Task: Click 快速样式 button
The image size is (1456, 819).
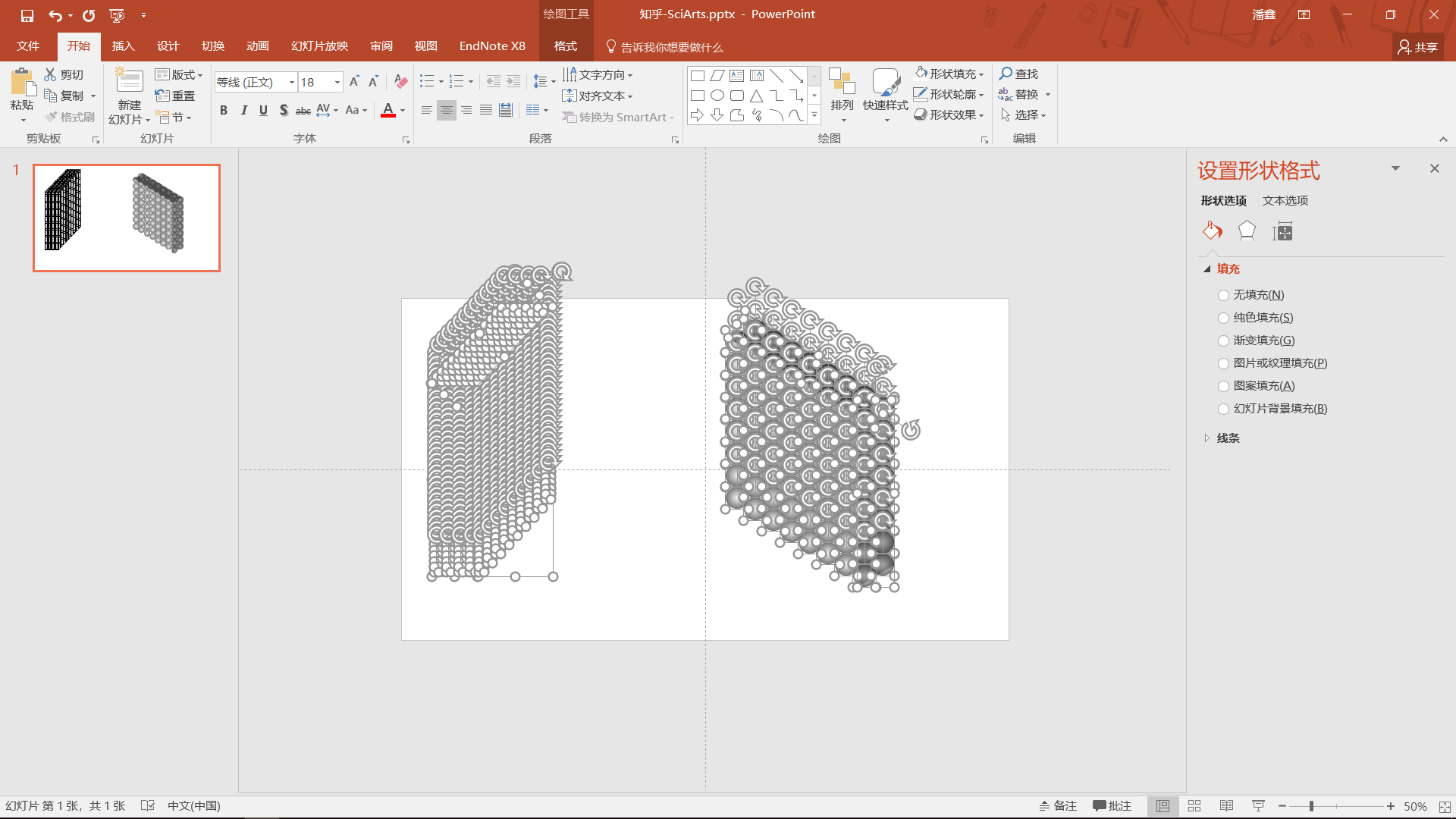Action: pyautogui.click(x=885, y=95)
